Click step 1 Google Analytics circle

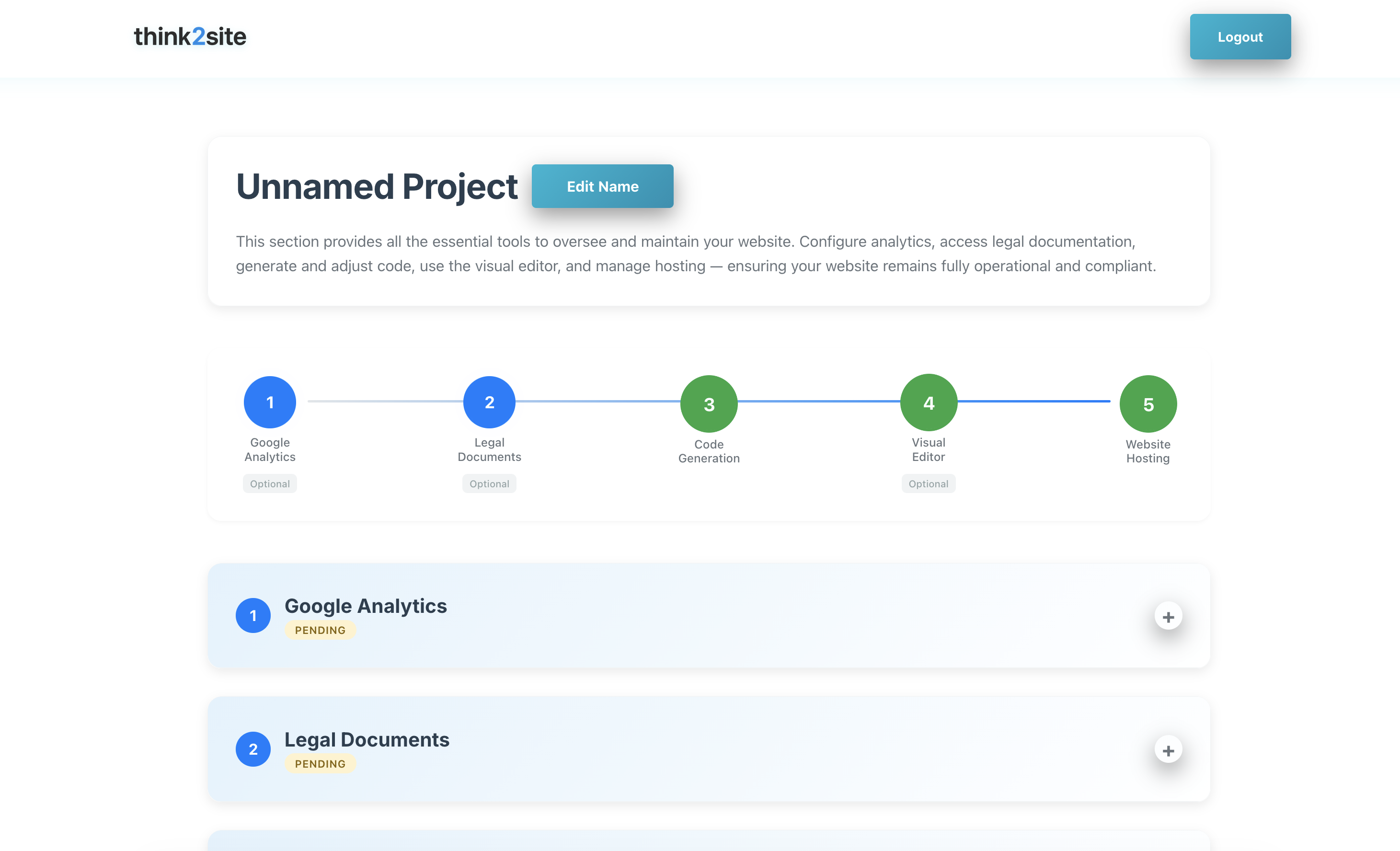pos(270,402)
